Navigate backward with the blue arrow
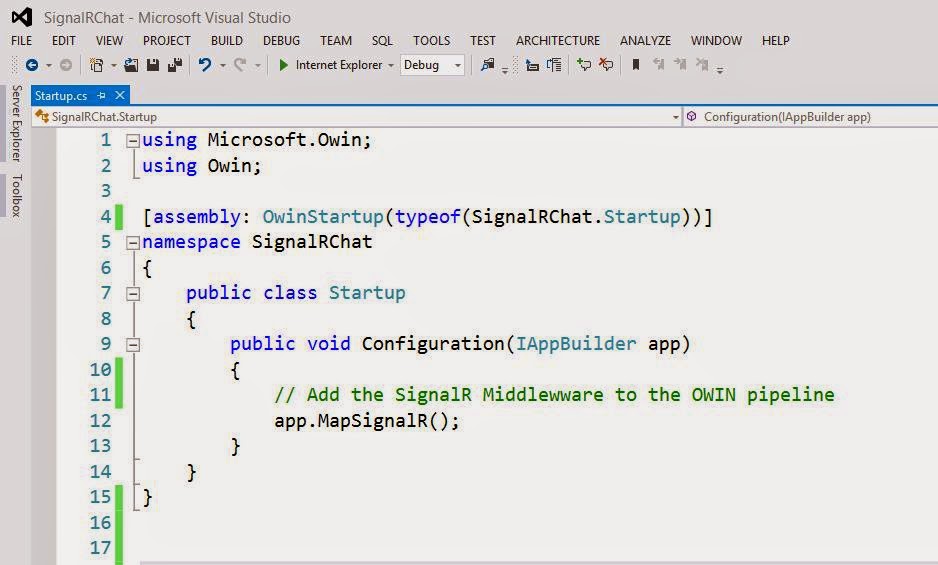938x565 pixels. 32,65
